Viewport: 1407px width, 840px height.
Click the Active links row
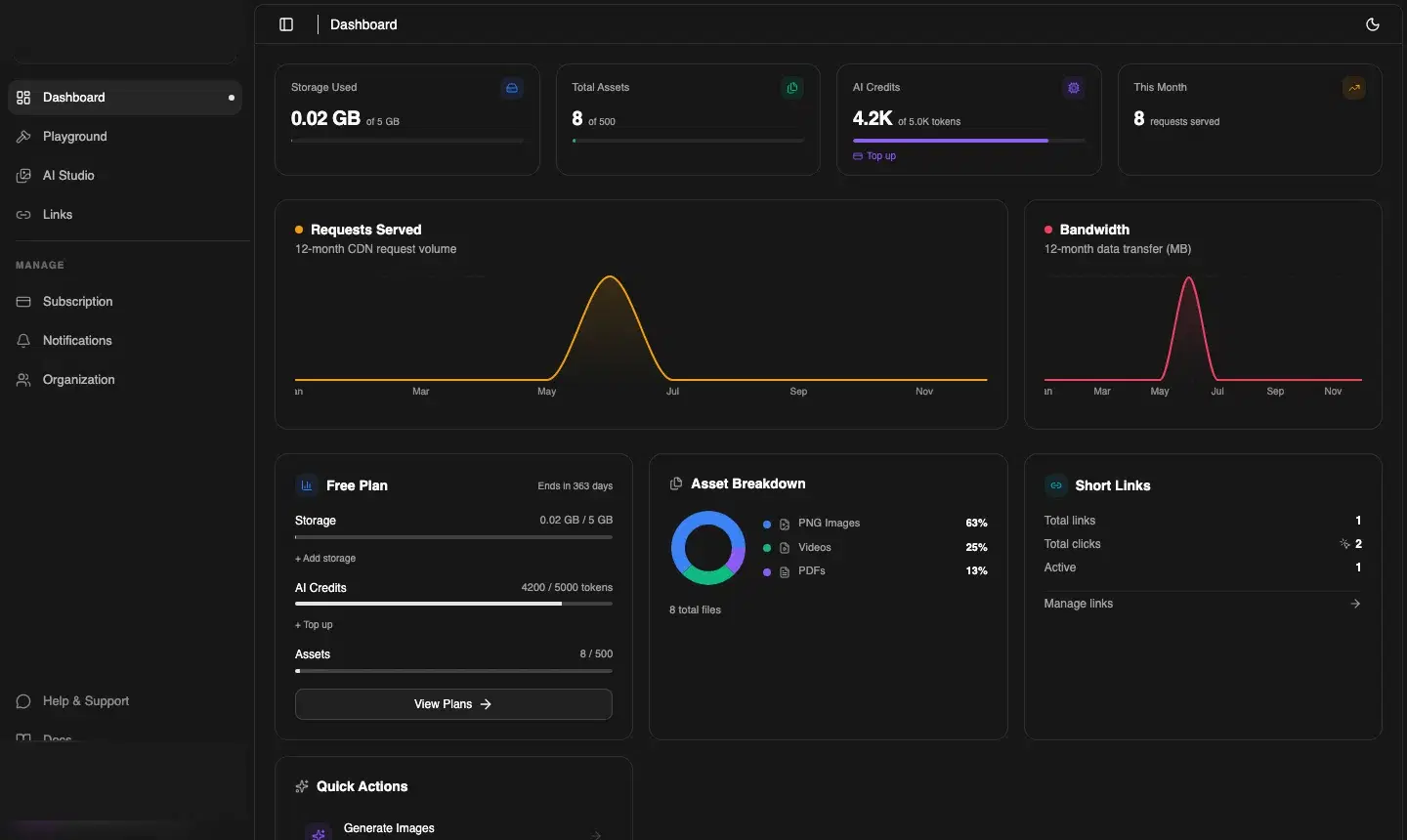coord(1203,567)
